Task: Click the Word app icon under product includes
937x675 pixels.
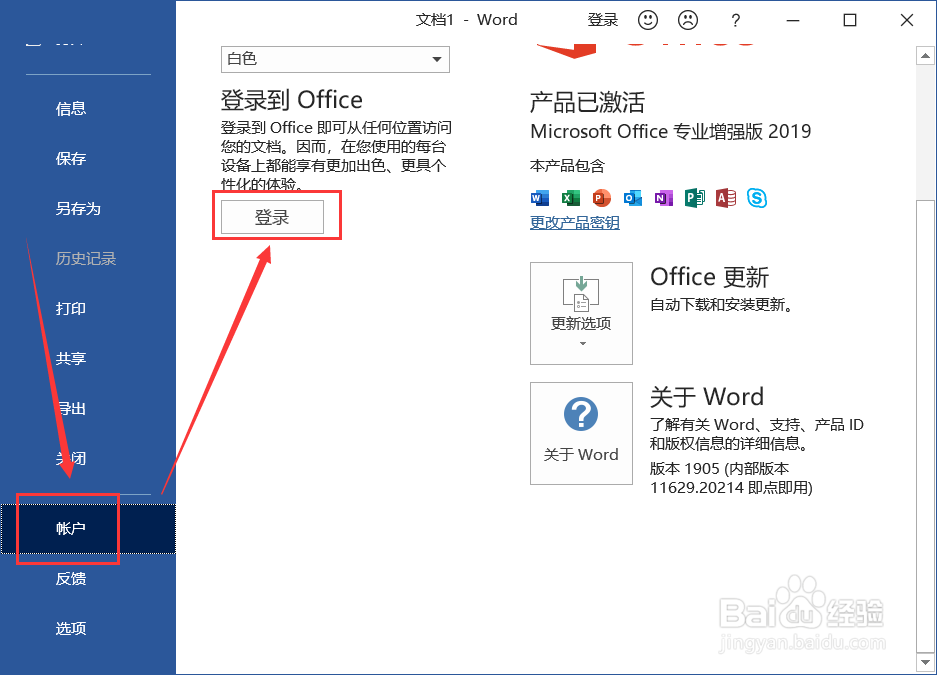Action: click(x=540, y=198)
